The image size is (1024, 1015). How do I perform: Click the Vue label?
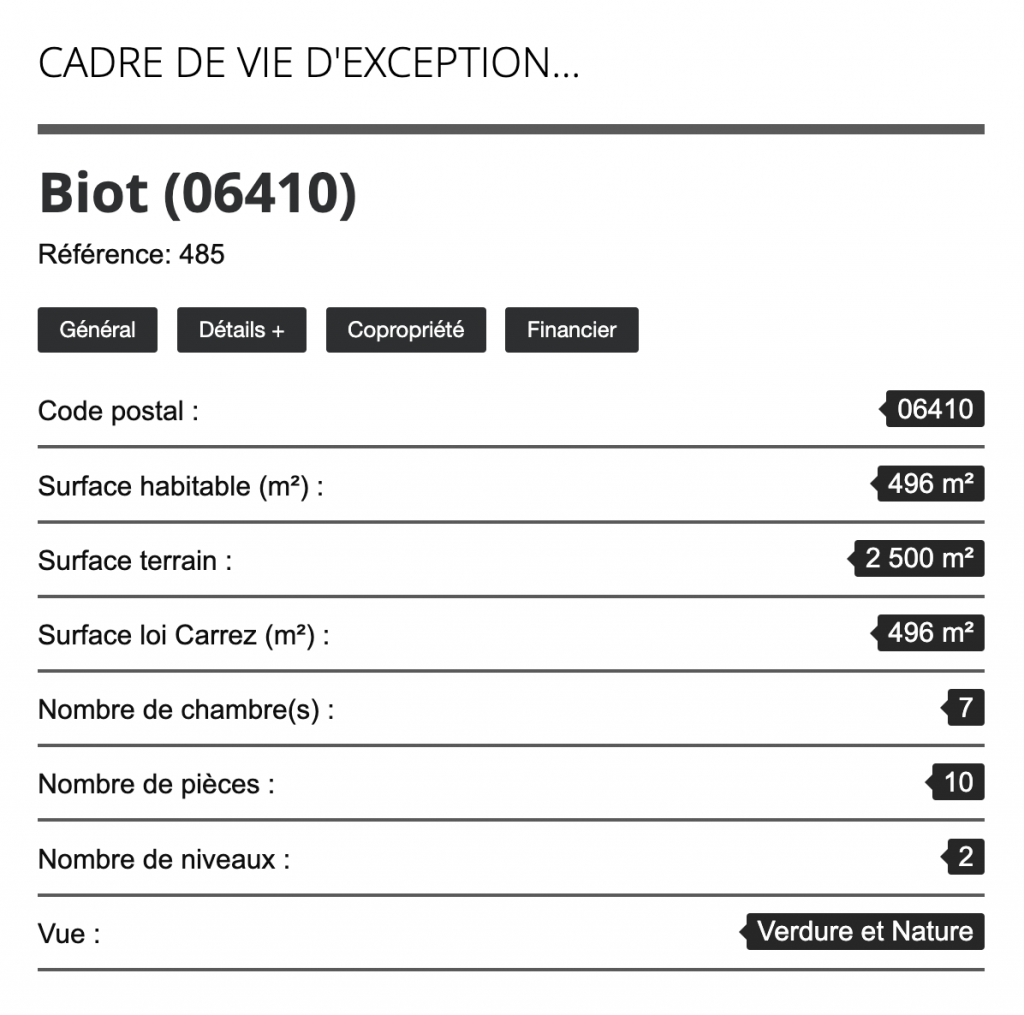[69, 934]
